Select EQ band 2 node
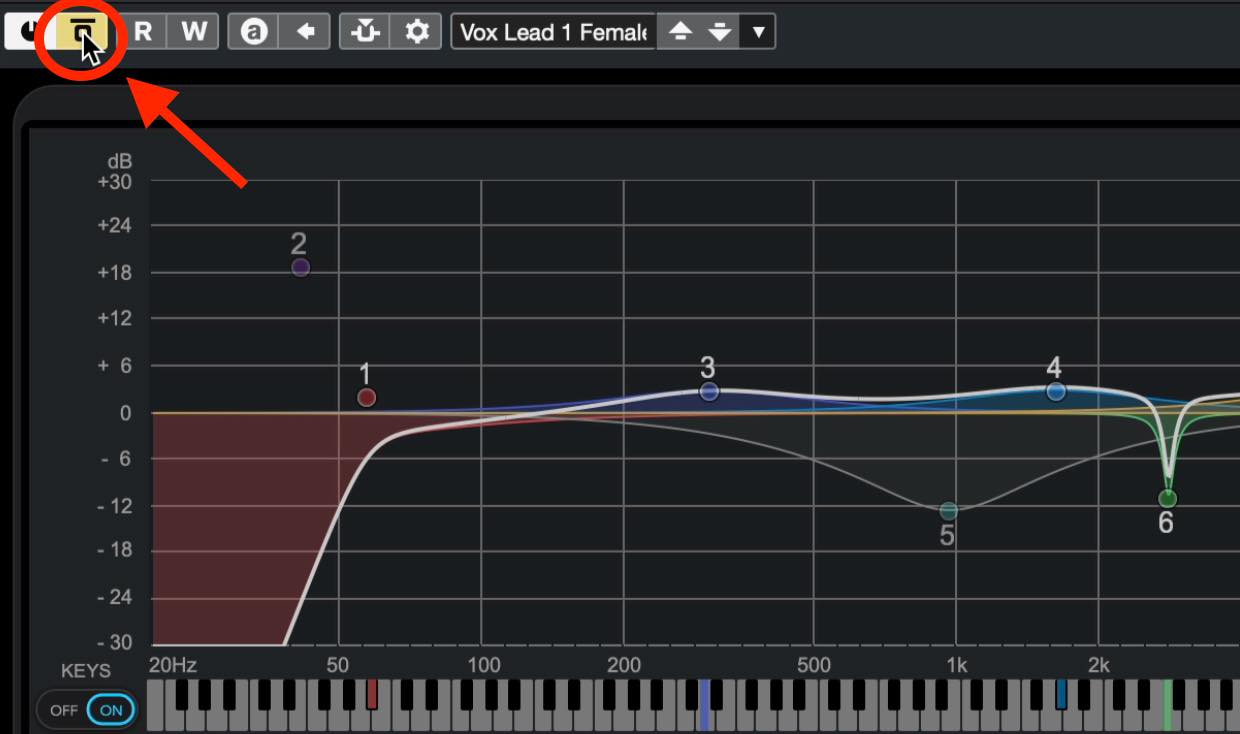This screenshot has width=1240, height=734. click(300, 267)
